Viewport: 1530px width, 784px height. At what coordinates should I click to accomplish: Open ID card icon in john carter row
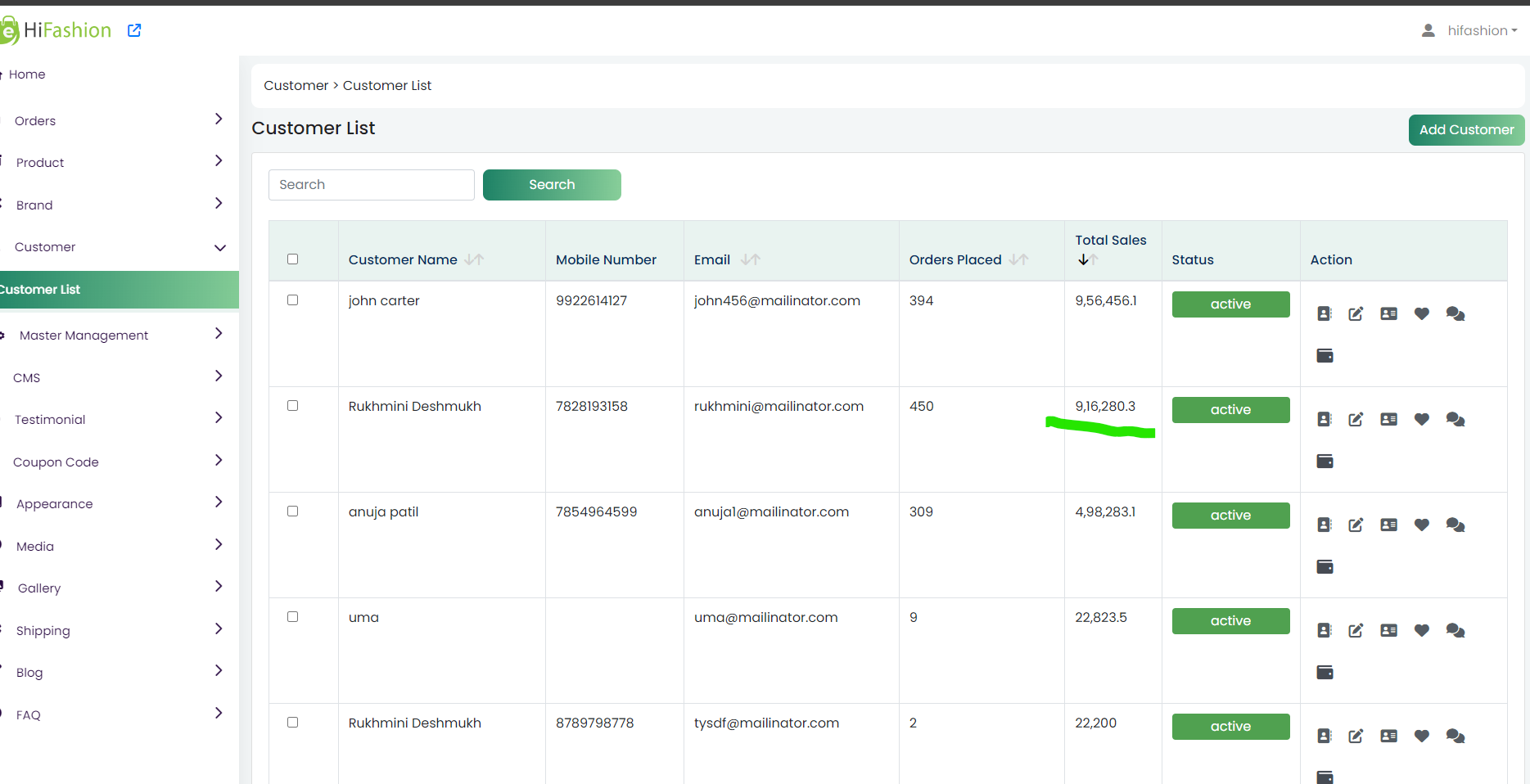1389,313
